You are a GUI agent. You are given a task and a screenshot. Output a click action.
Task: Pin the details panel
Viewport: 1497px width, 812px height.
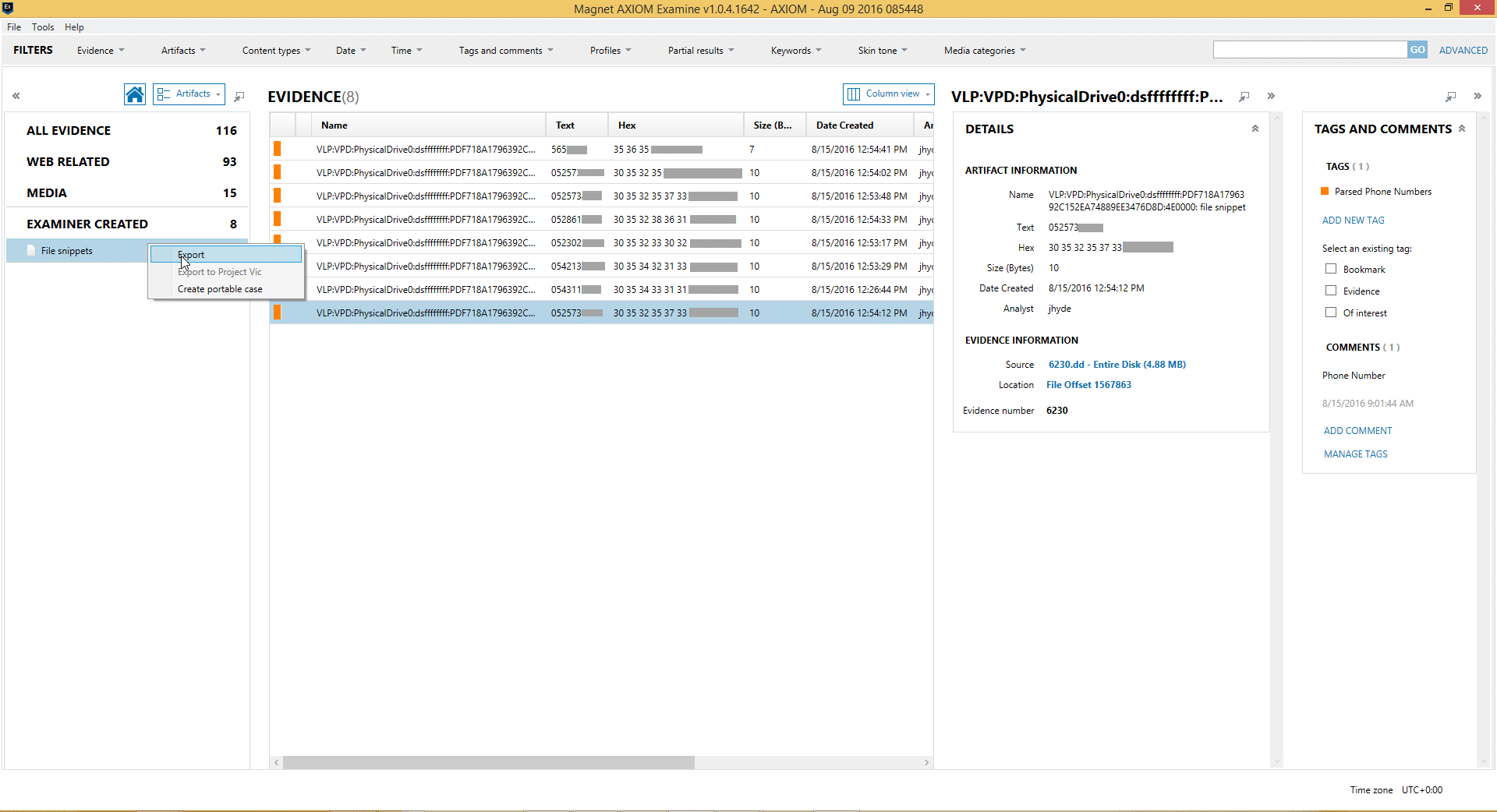[x=1244, y=97]
